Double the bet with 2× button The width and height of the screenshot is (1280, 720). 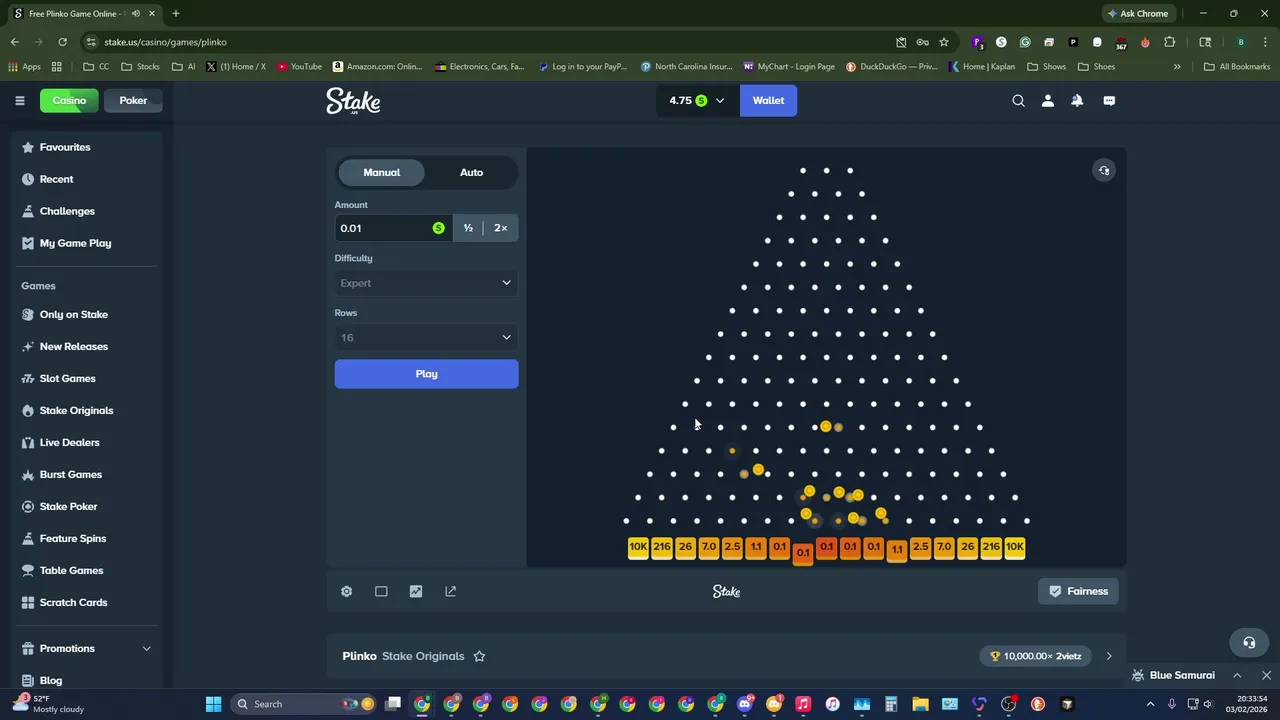point(500,228)
